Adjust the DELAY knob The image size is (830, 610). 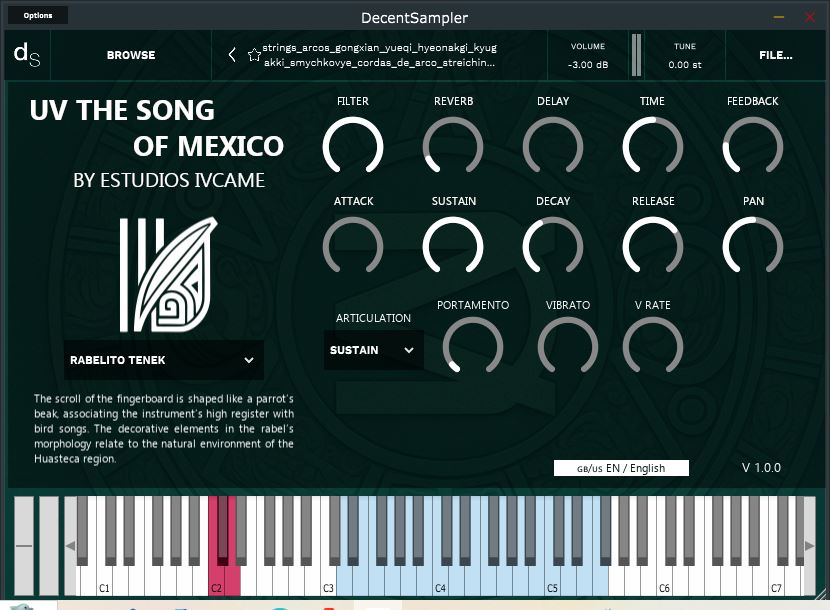pyautogui.click(x=553, y=147)
